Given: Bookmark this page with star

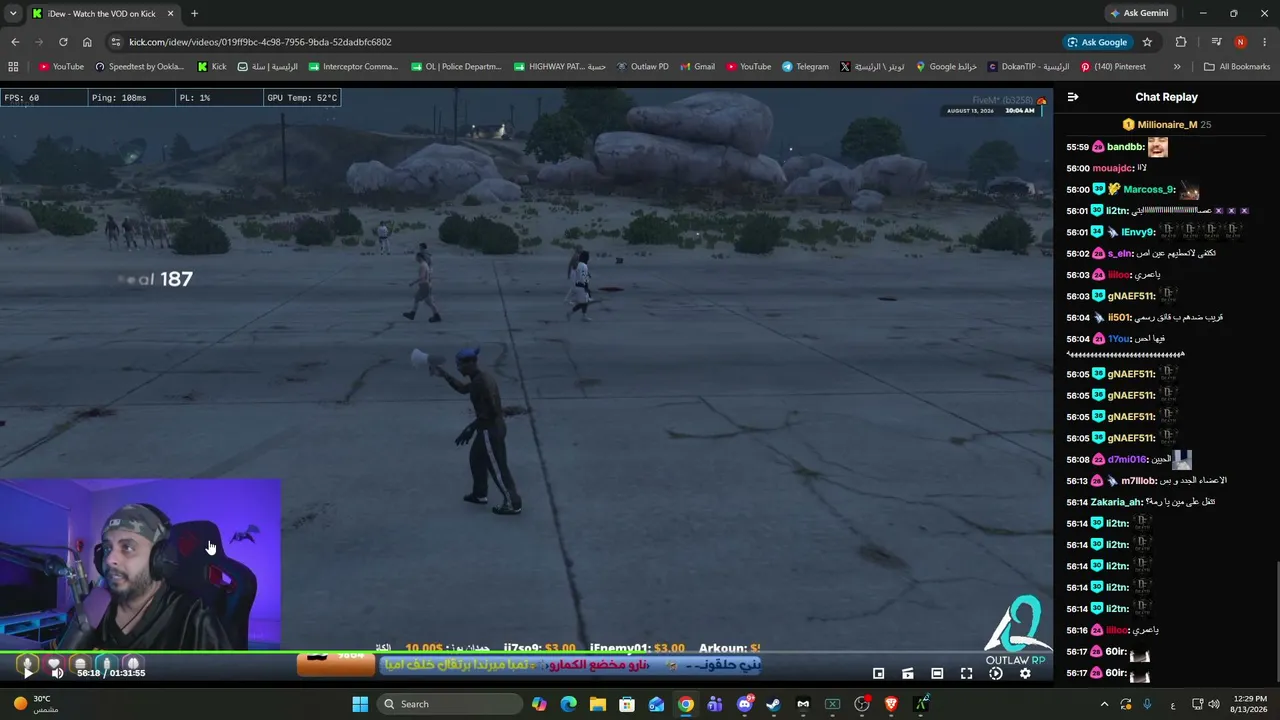Looking at the screenshot, I should [1147, 42].
